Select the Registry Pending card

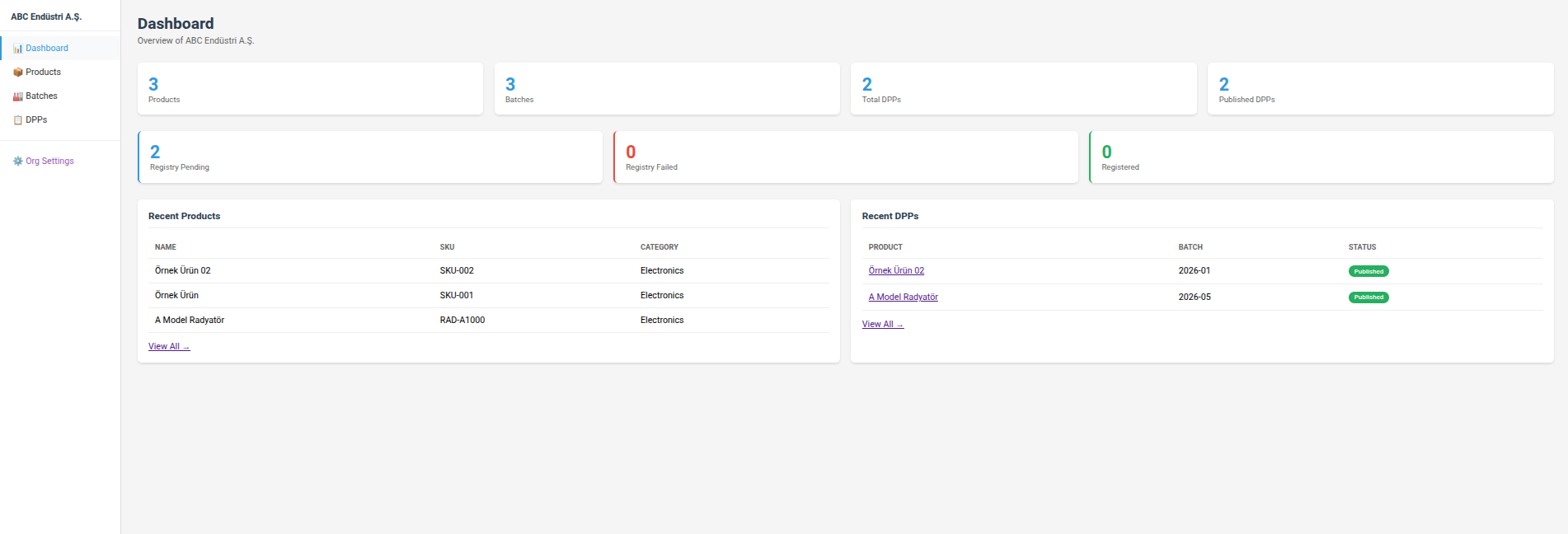point(370,157)
